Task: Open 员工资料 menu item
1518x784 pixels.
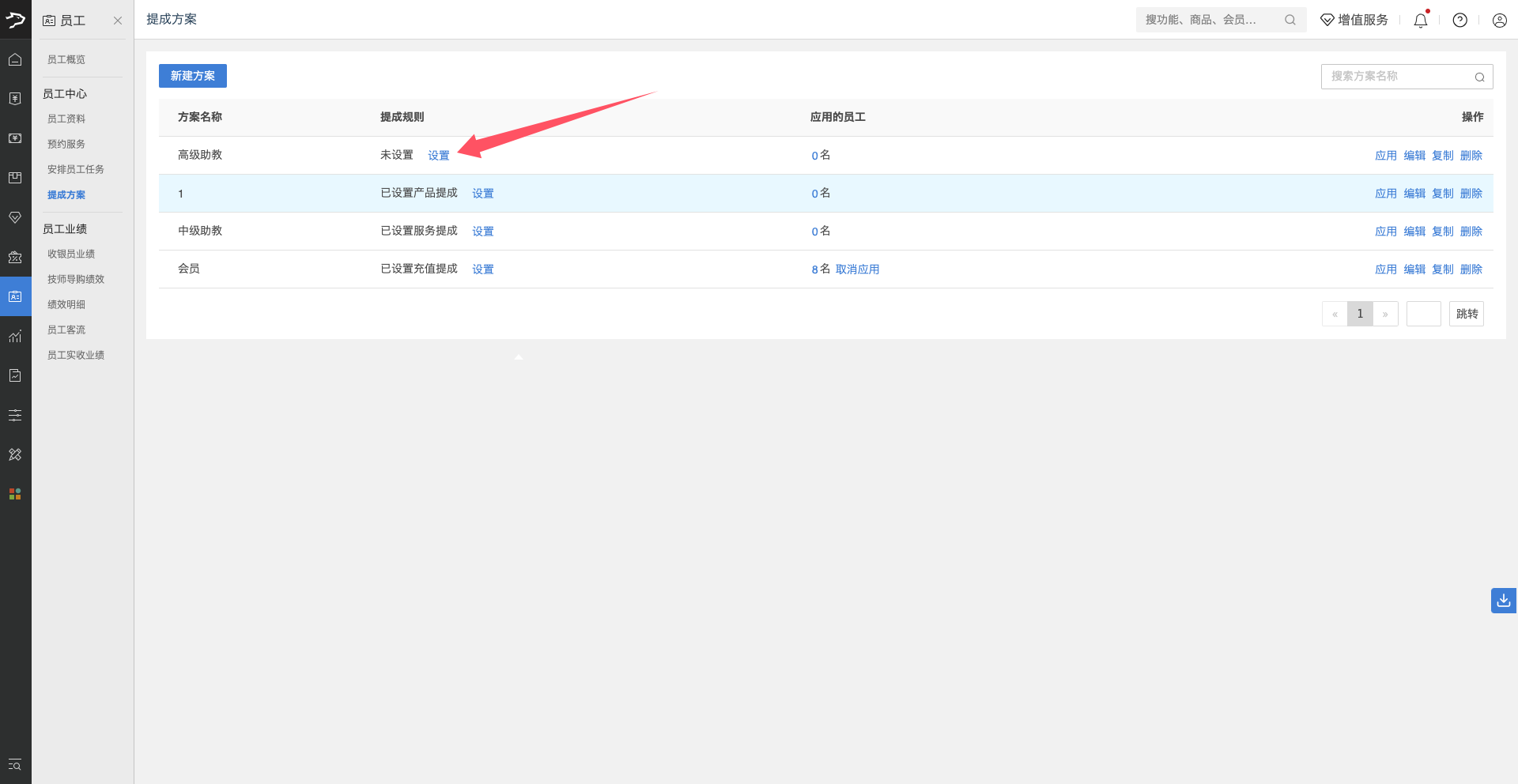Action: tap(66, 119)
